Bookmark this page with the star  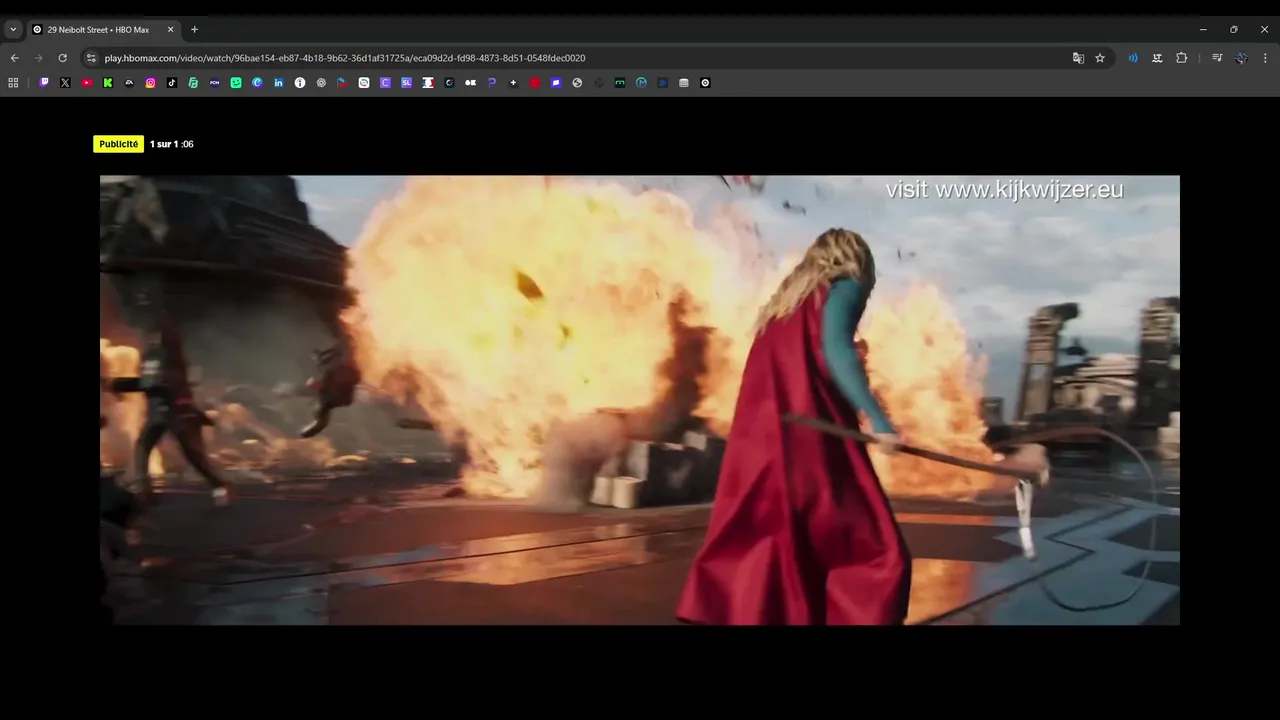(1100, 58)
